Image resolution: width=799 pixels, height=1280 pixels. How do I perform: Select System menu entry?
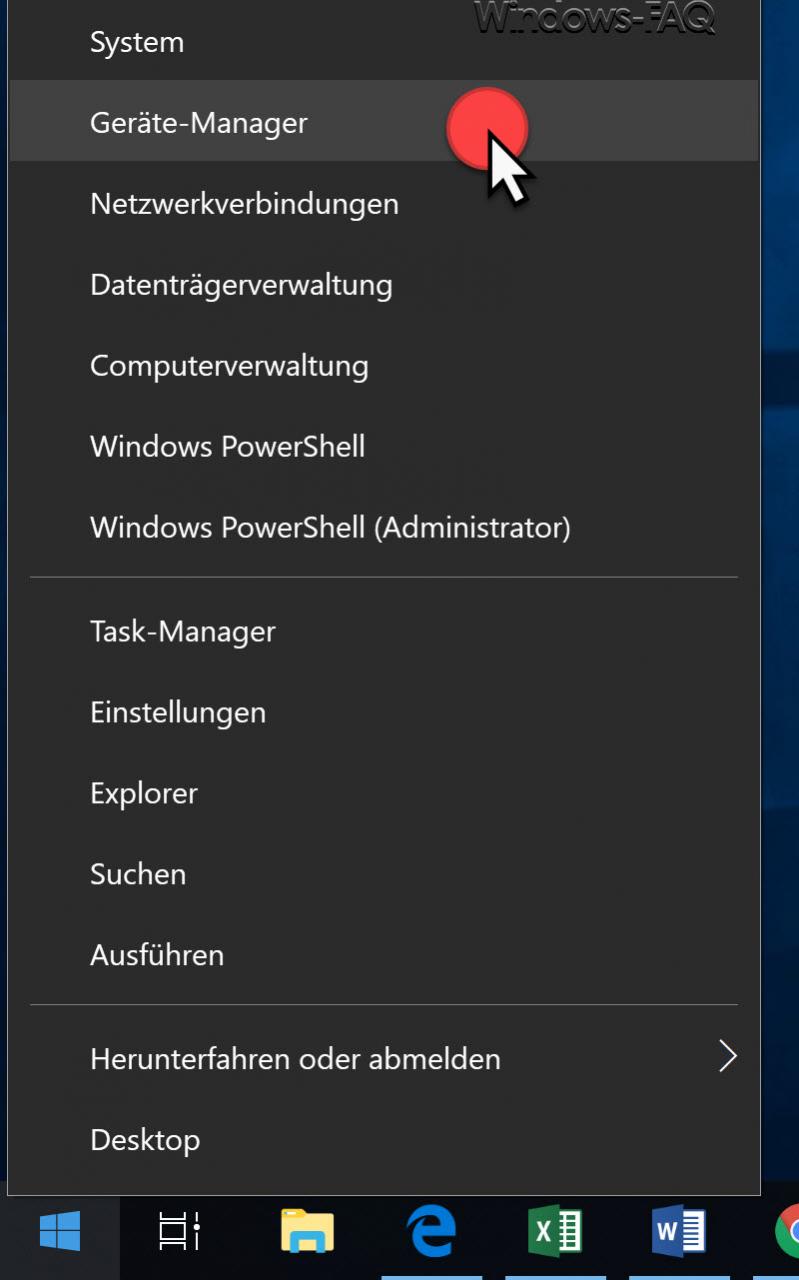(384, 42)
